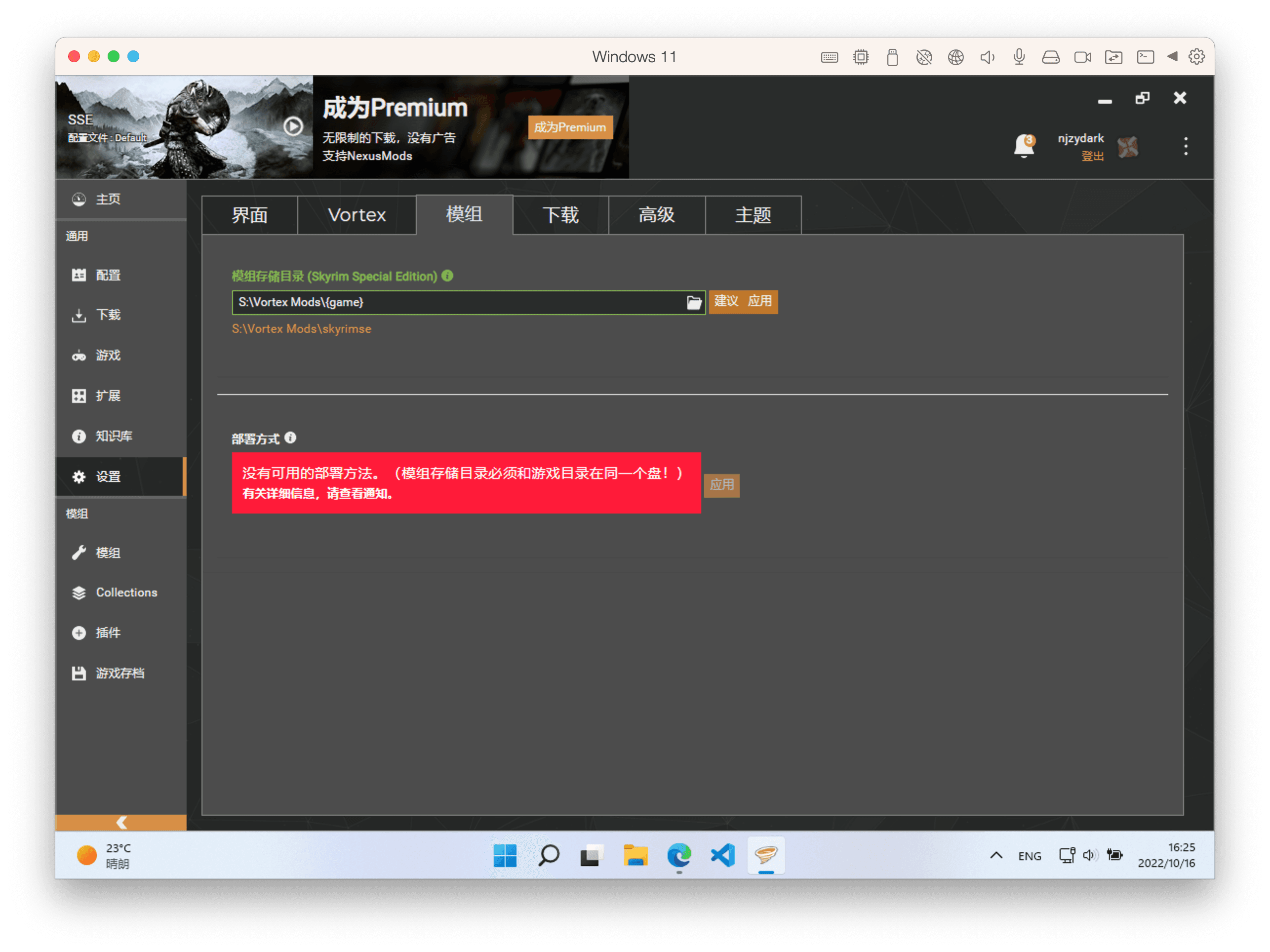Open Visual Studio Code from taskbar

click(x=722, y=856)
